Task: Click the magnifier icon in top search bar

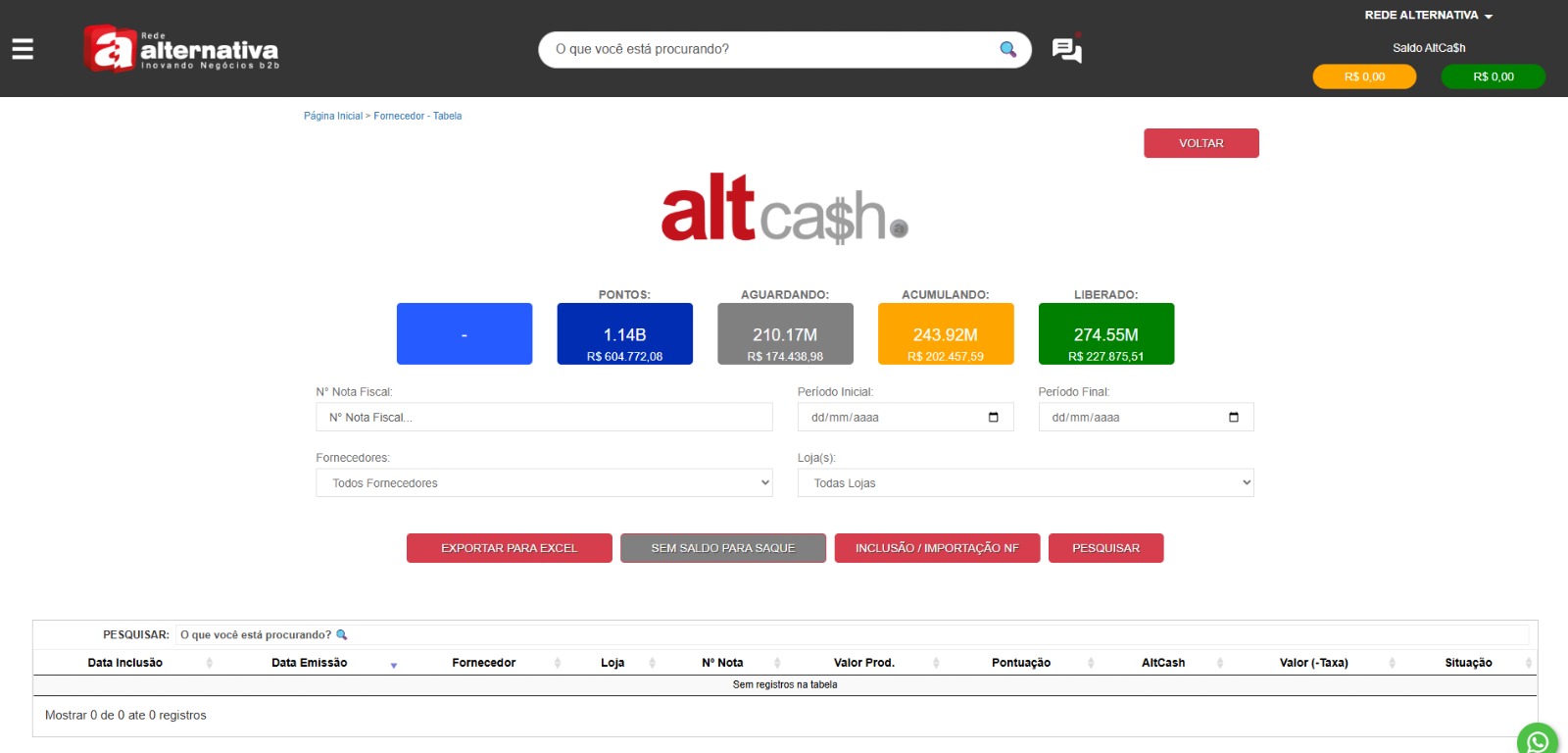Action: [x=1007, y=49]
